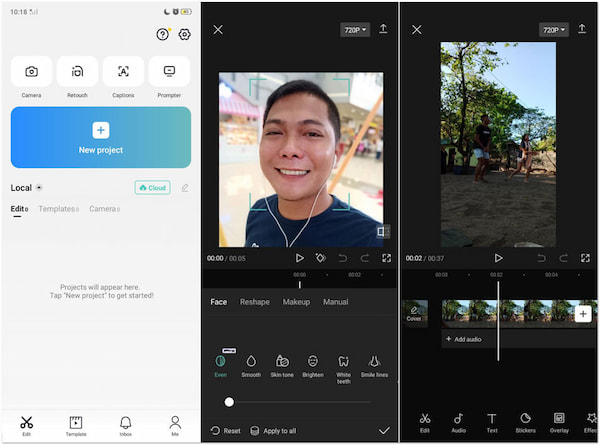Open settings via the gear icon
The image size is (600, 445).
tap(184, 34)
